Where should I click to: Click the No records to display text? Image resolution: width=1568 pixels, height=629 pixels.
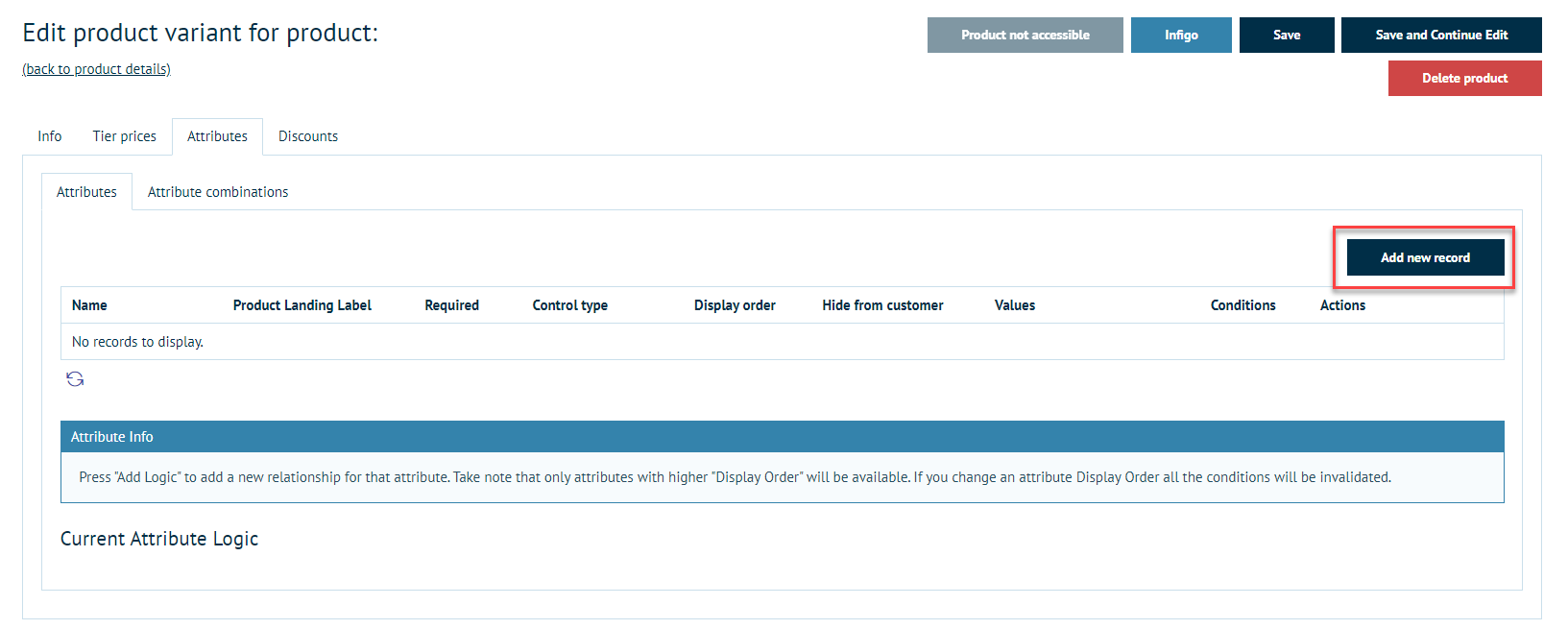[x=137, y=342]
